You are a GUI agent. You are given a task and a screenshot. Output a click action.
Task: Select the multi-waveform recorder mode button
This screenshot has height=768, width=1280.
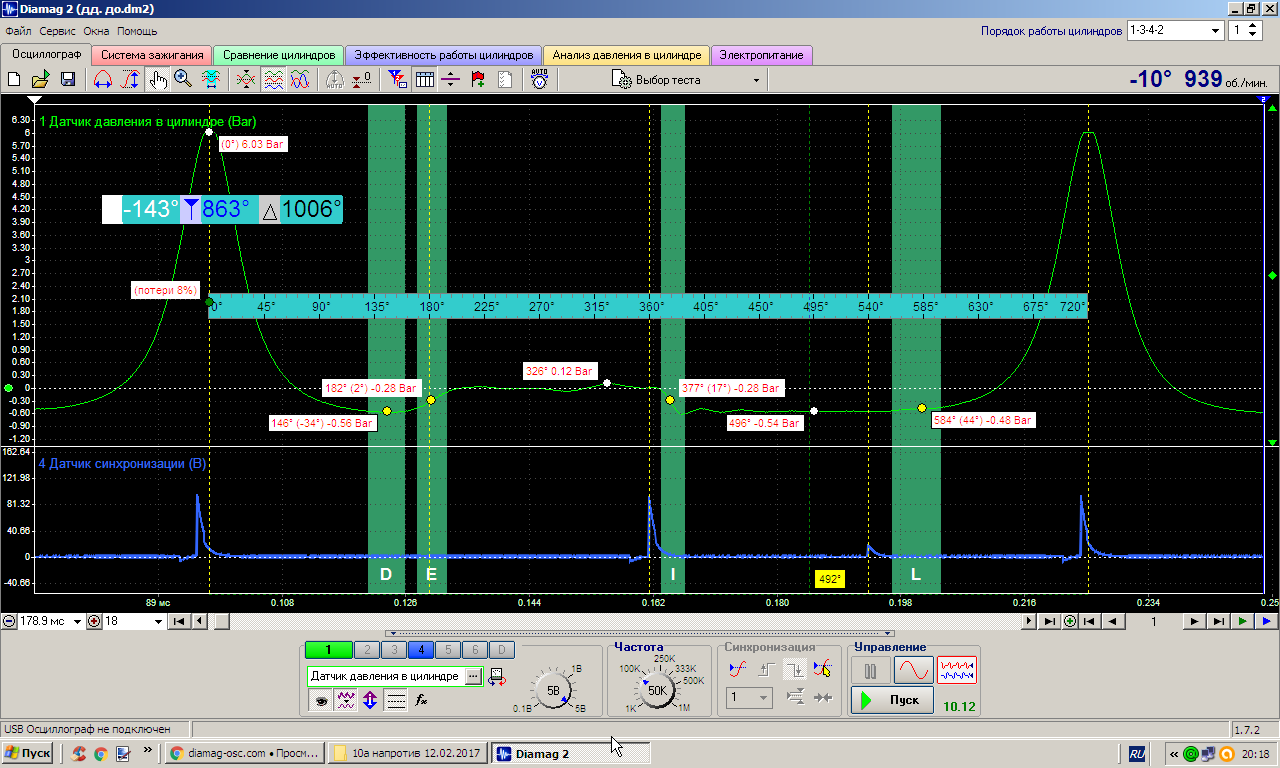point(957,670)
